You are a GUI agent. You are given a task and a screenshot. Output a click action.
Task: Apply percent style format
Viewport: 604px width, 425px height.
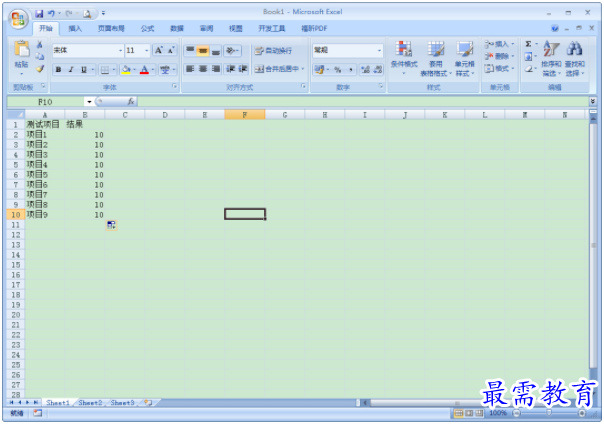click(x=337, y=70)
